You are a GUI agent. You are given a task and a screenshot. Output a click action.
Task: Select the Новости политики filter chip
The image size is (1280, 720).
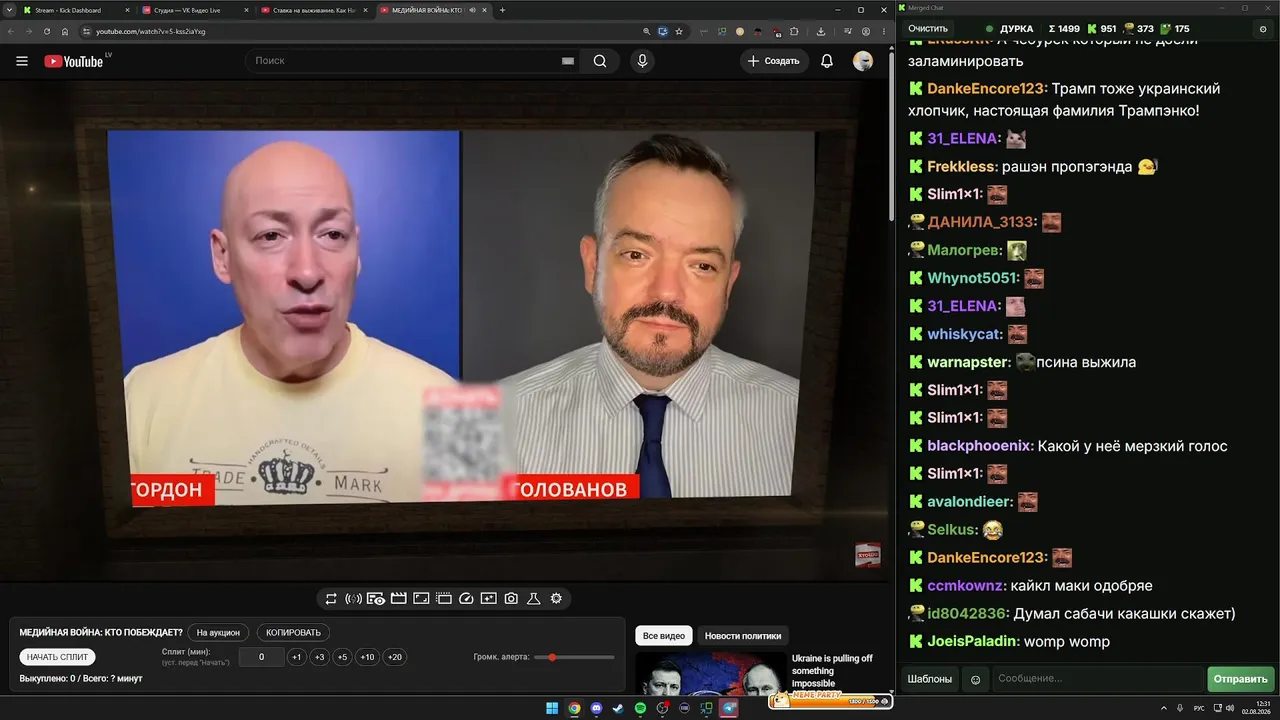click(743, 636)
